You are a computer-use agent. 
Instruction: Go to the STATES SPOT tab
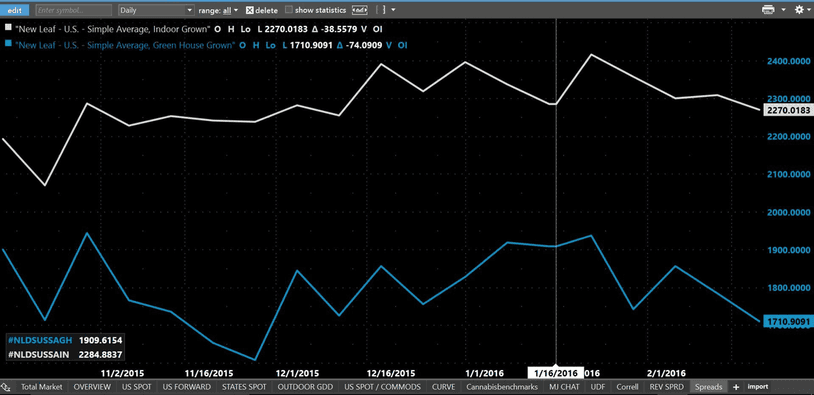(244, 387)
